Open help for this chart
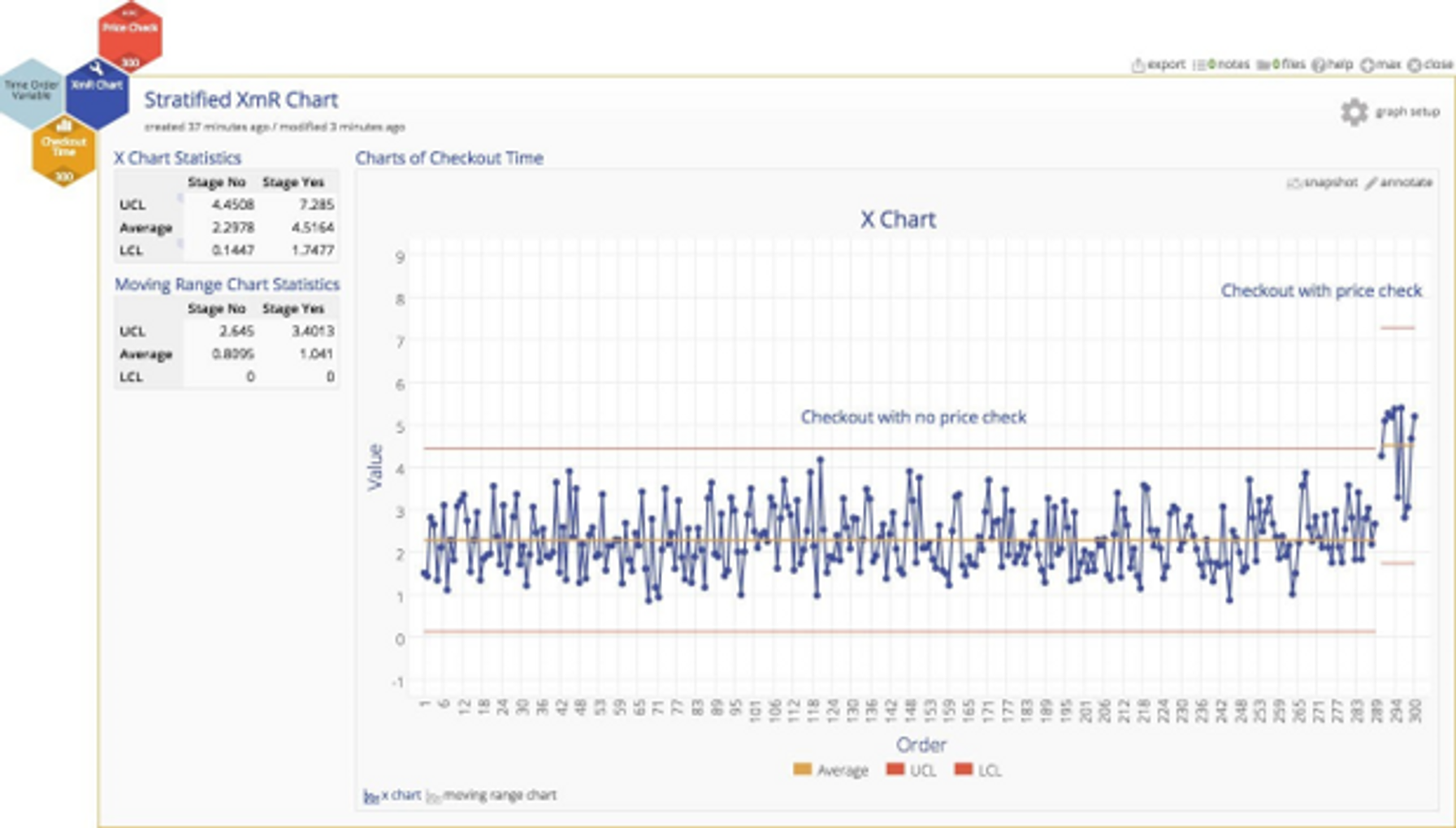 [1332, 64]
